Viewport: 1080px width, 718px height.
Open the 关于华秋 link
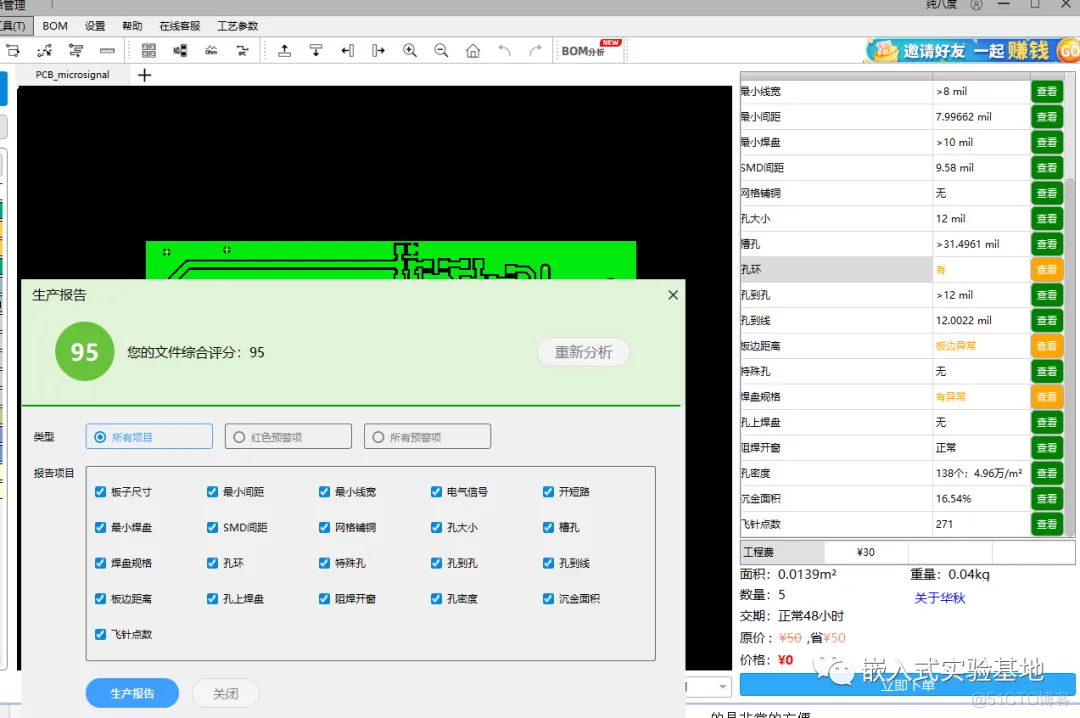(939, 598)
